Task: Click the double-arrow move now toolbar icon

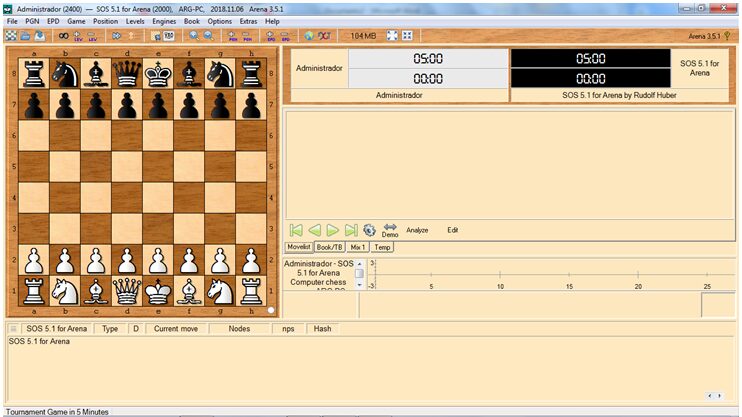Action: (x=116, y=36)
